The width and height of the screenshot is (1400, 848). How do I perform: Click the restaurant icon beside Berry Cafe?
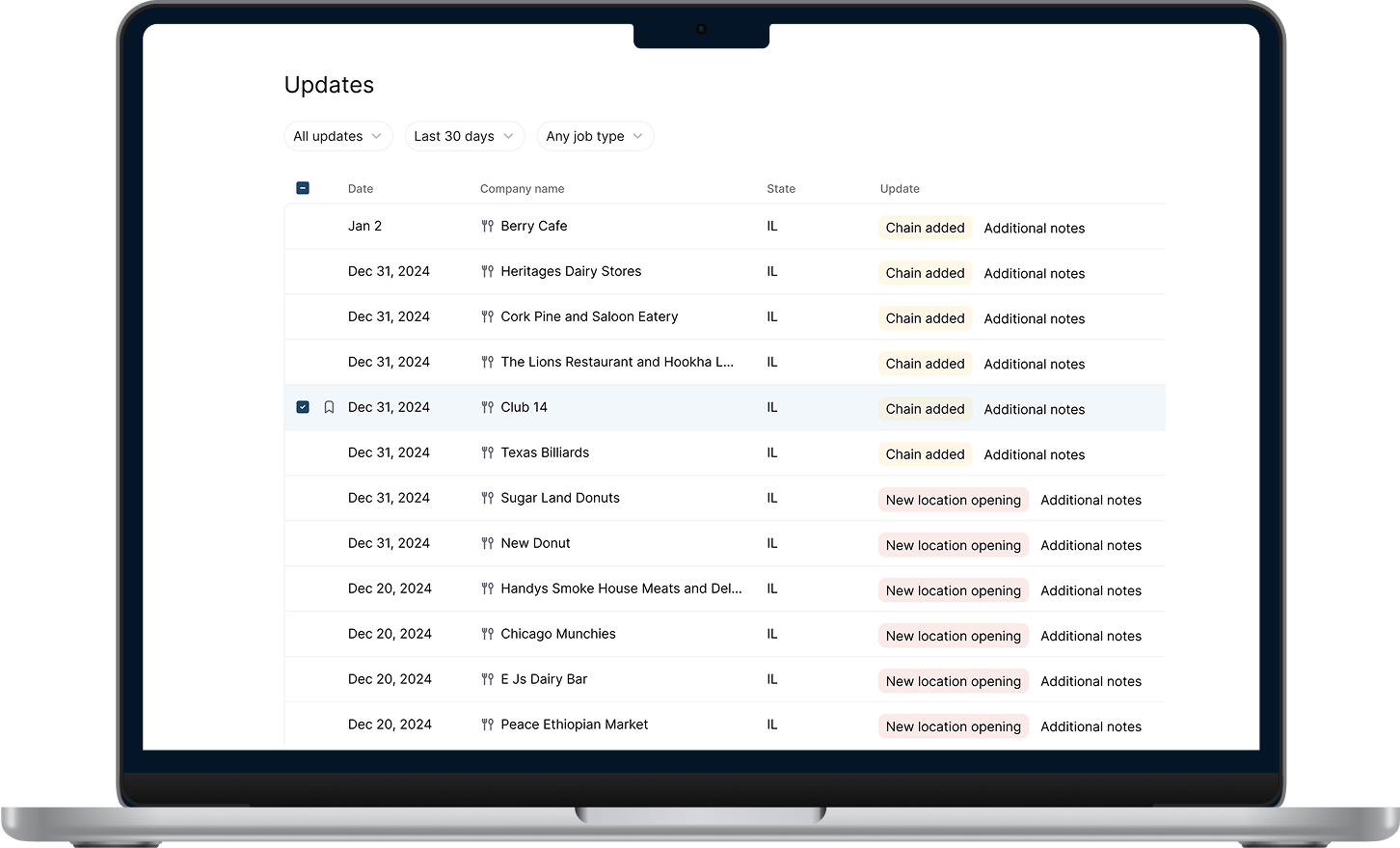tap(487, 227)
